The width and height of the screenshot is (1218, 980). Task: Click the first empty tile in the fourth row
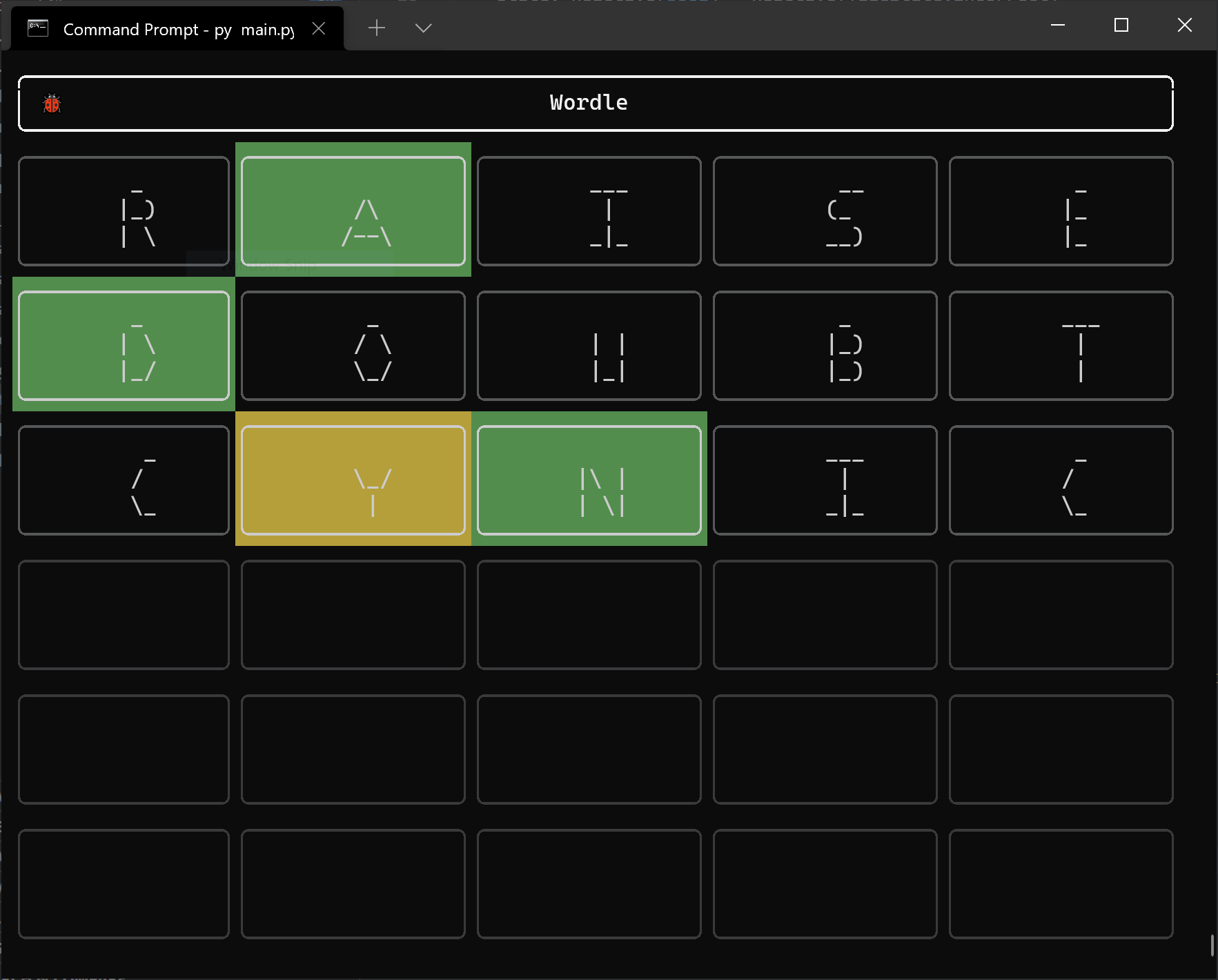124,614
